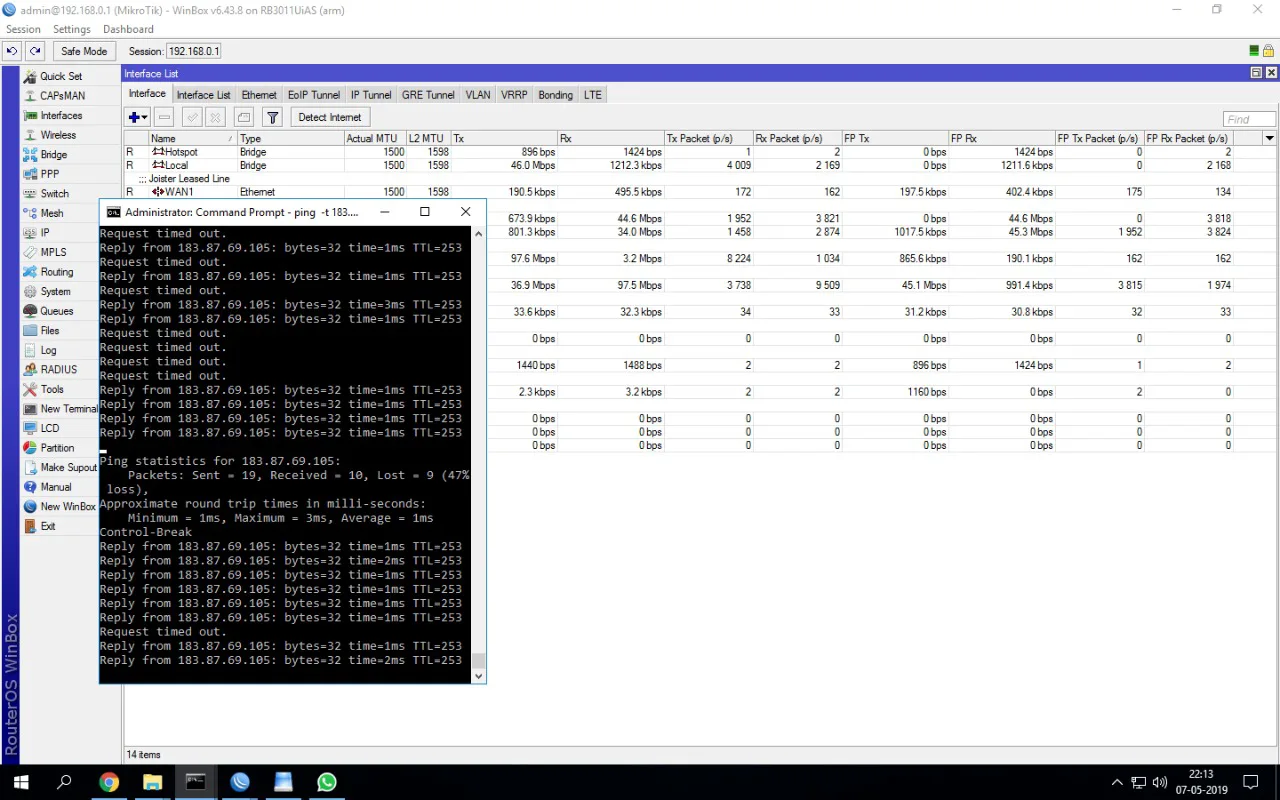The width and height of the screenshot is (1280, 800).
Task: Switch to the GRE Tunnel tab
Action: (428, 95)
